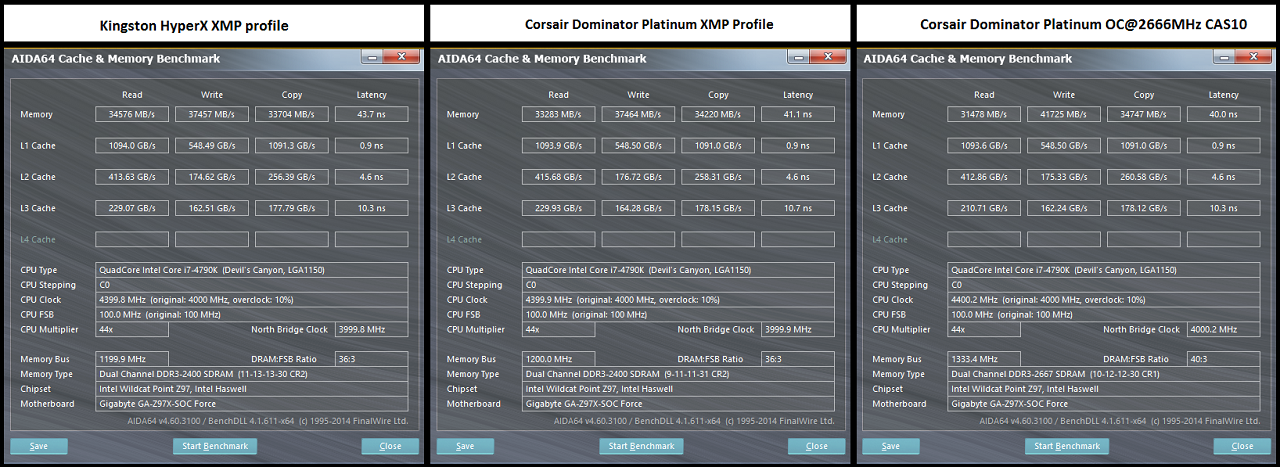Image resolution: width=1280 pixels, height=467 pixels.
Task: Click Memory Type field with 9-11-11-31 CR2
Action: [x=678, y=374]
